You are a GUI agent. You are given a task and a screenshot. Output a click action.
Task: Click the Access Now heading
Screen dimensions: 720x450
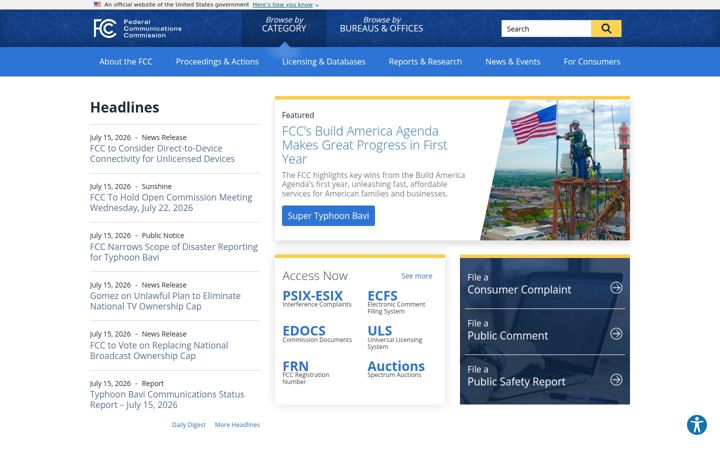[315, 276]
